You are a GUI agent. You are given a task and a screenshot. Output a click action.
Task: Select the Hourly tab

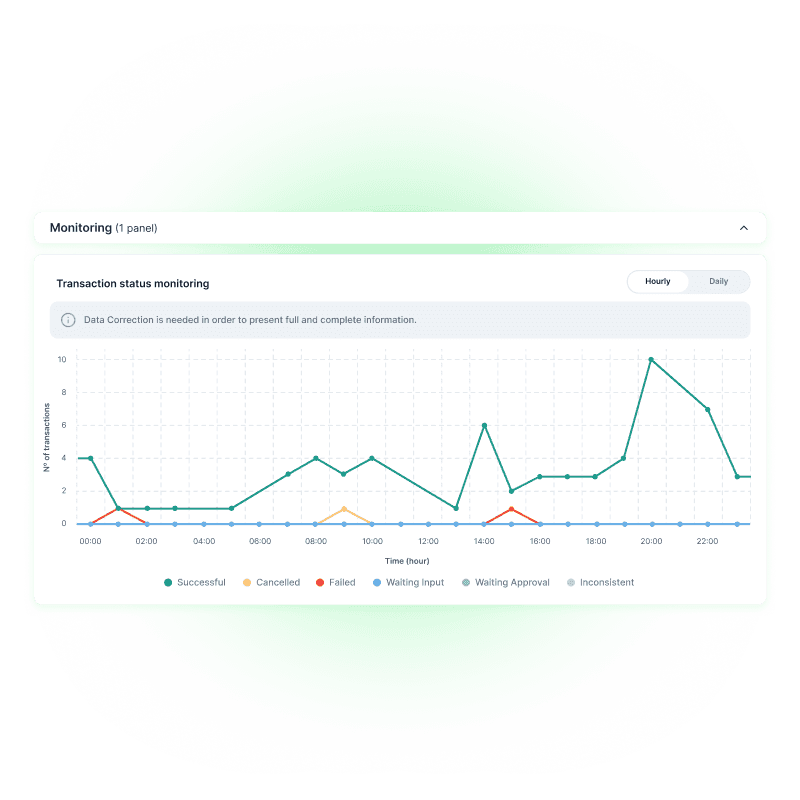[x=657, y=281]
